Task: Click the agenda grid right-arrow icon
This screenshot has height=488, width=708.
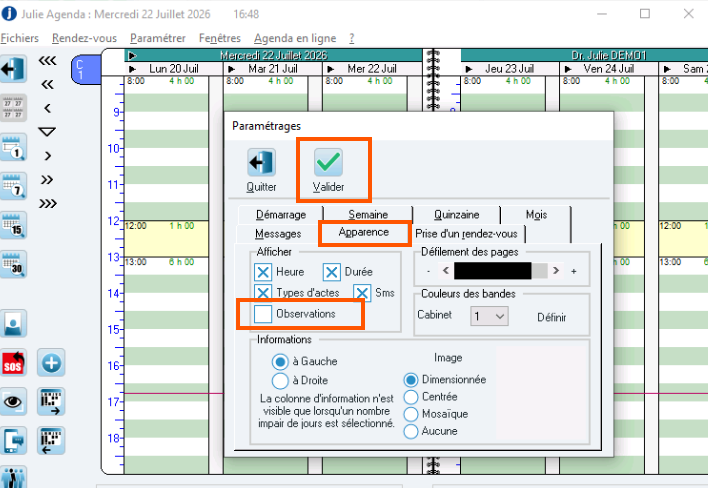Action: click(51, 401)
